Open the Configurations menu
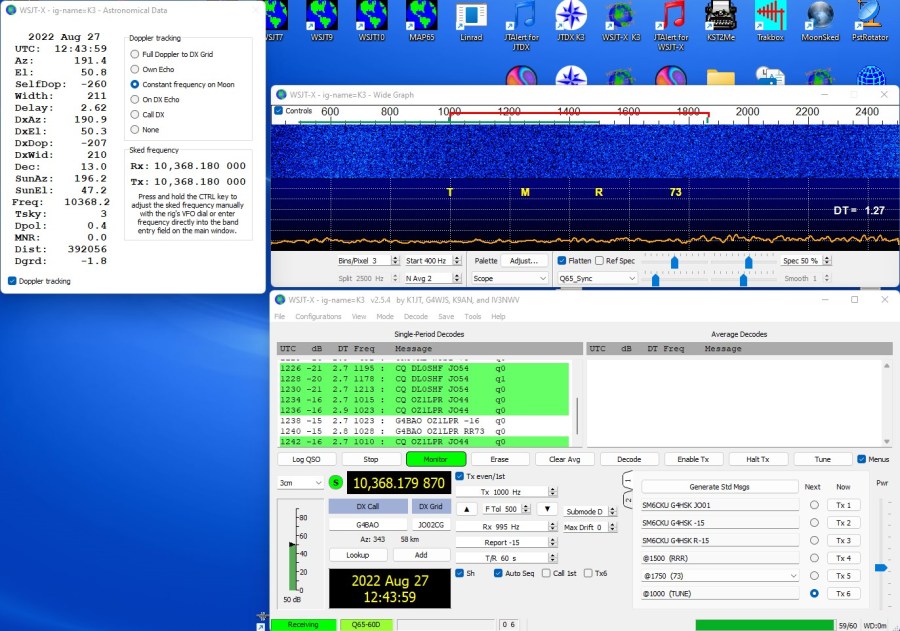The image size is (900, 631). [318, 316]
